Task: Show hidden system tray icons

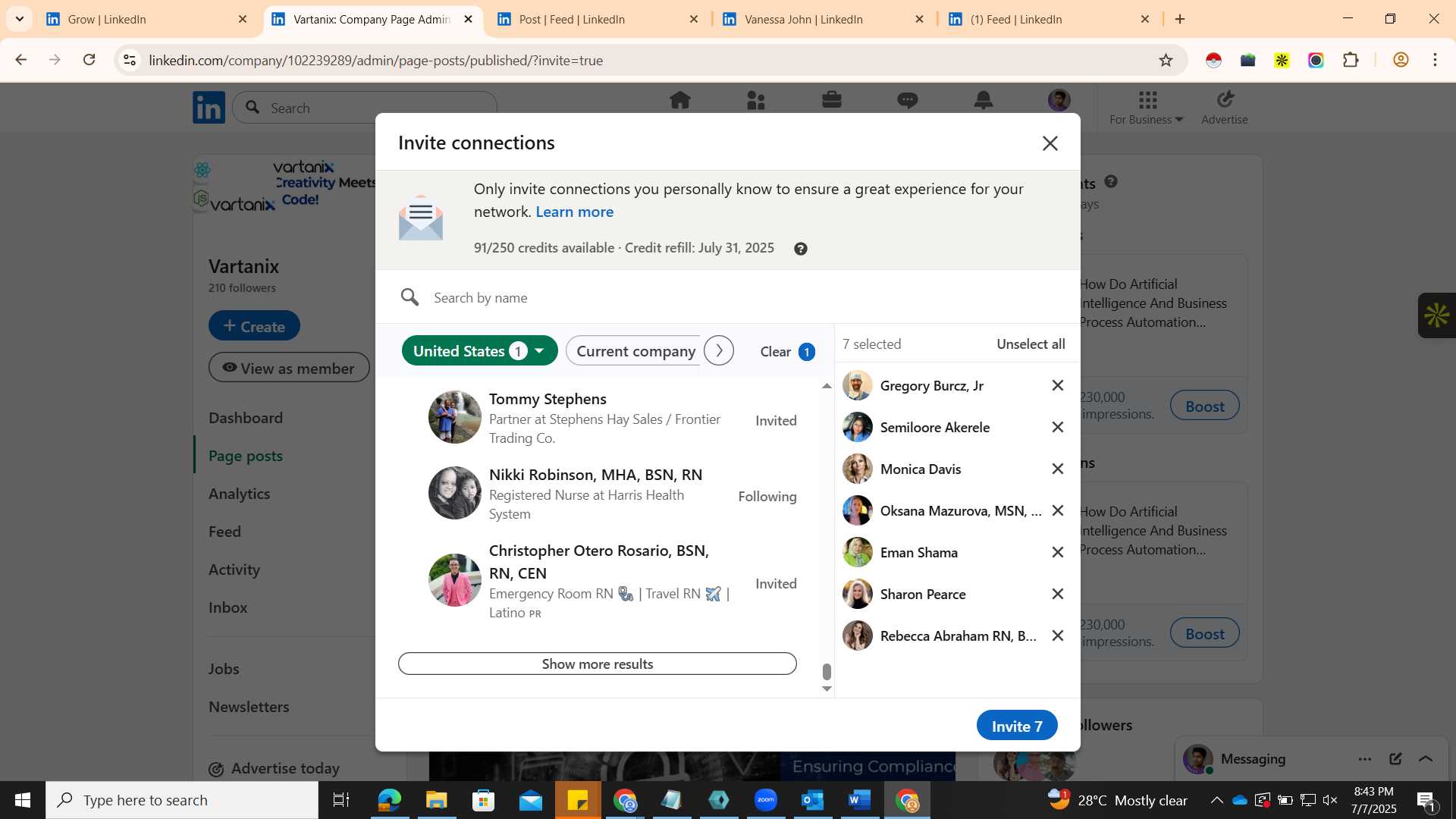Action: 1216,800
